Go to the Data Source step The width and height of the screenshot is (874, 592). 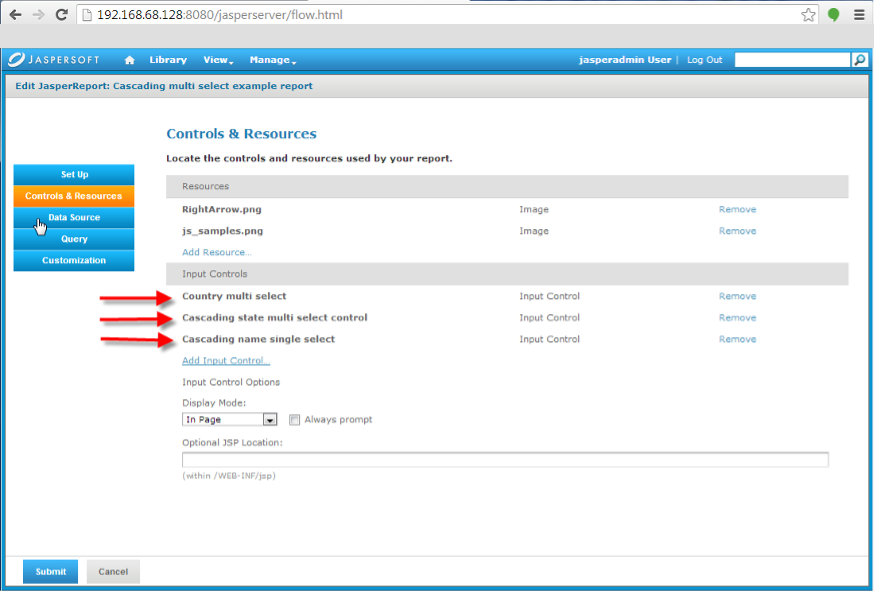[74, 217]
